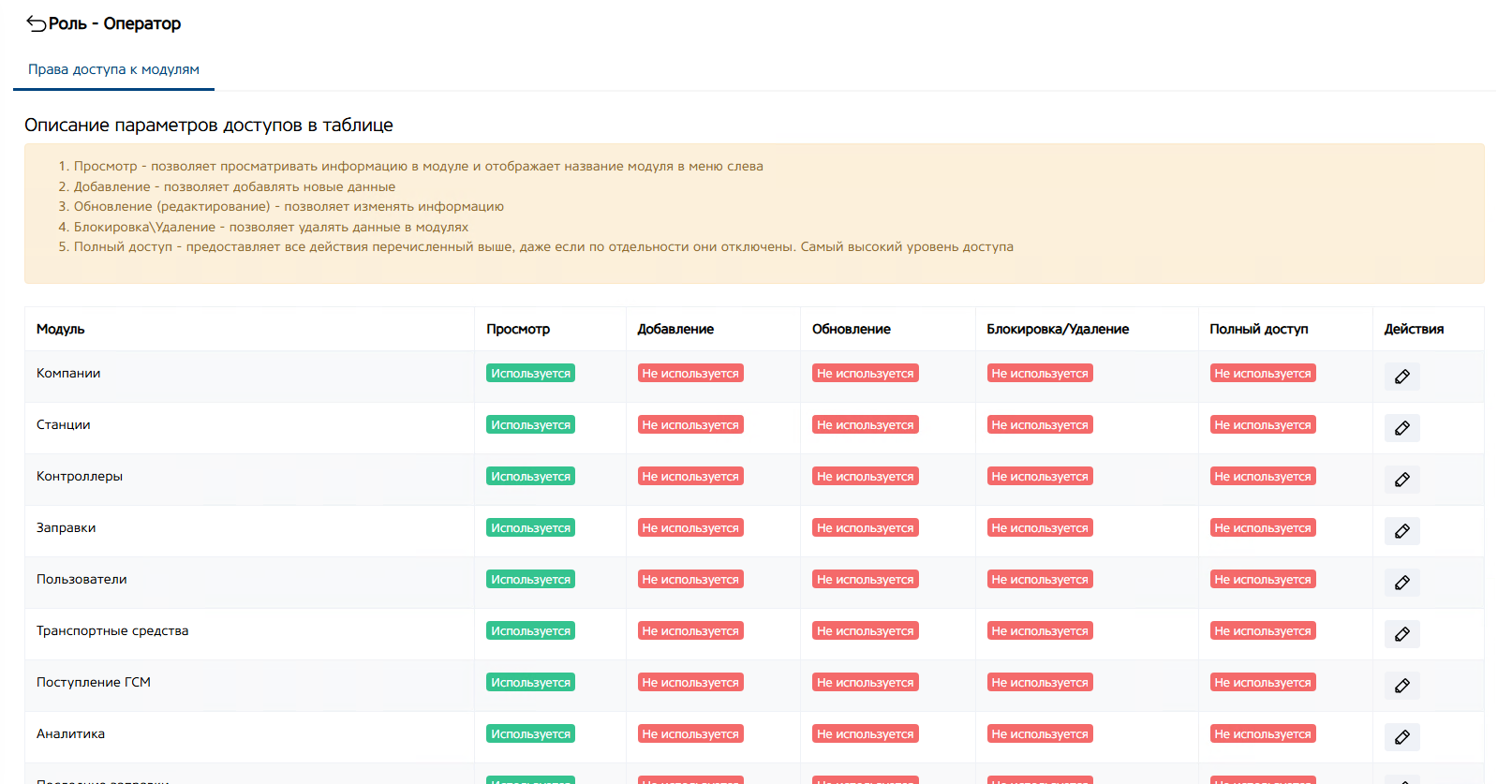Click the back arrow next to Роль - Оператор
Viewport: 1512px width, 784px height.
(x=37, y=23)
